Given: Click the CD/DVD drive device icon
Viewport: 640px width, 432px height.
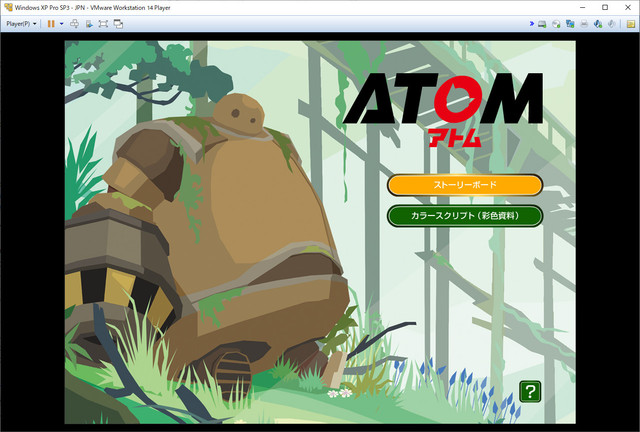Looking at the screenshot, I should point(556,24).
